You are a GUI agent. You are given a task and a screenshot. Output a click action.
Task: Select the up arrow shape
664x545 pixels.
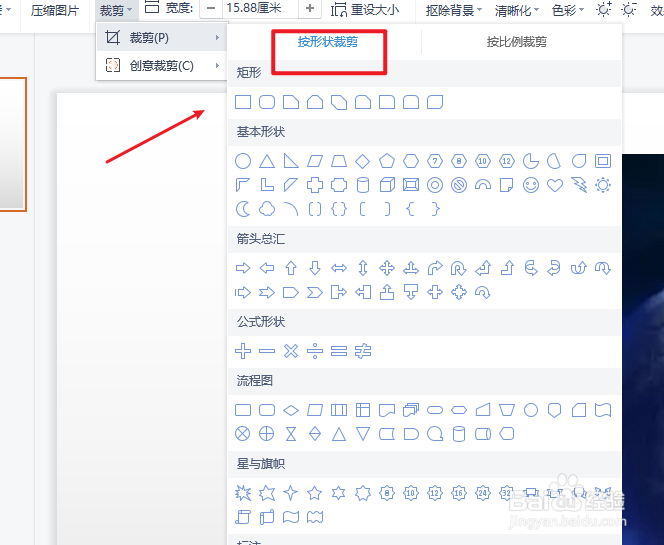(291, 268)
